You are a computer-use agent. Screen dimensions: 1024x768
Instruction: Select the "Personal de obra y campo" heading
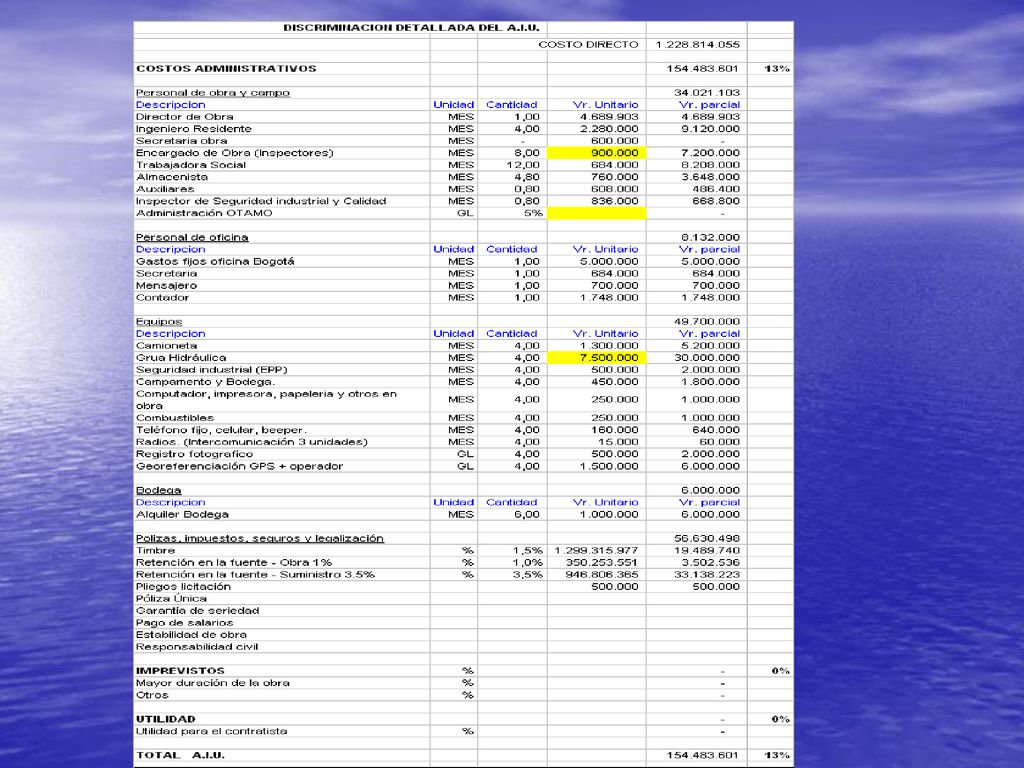click(x=212, y=93)
